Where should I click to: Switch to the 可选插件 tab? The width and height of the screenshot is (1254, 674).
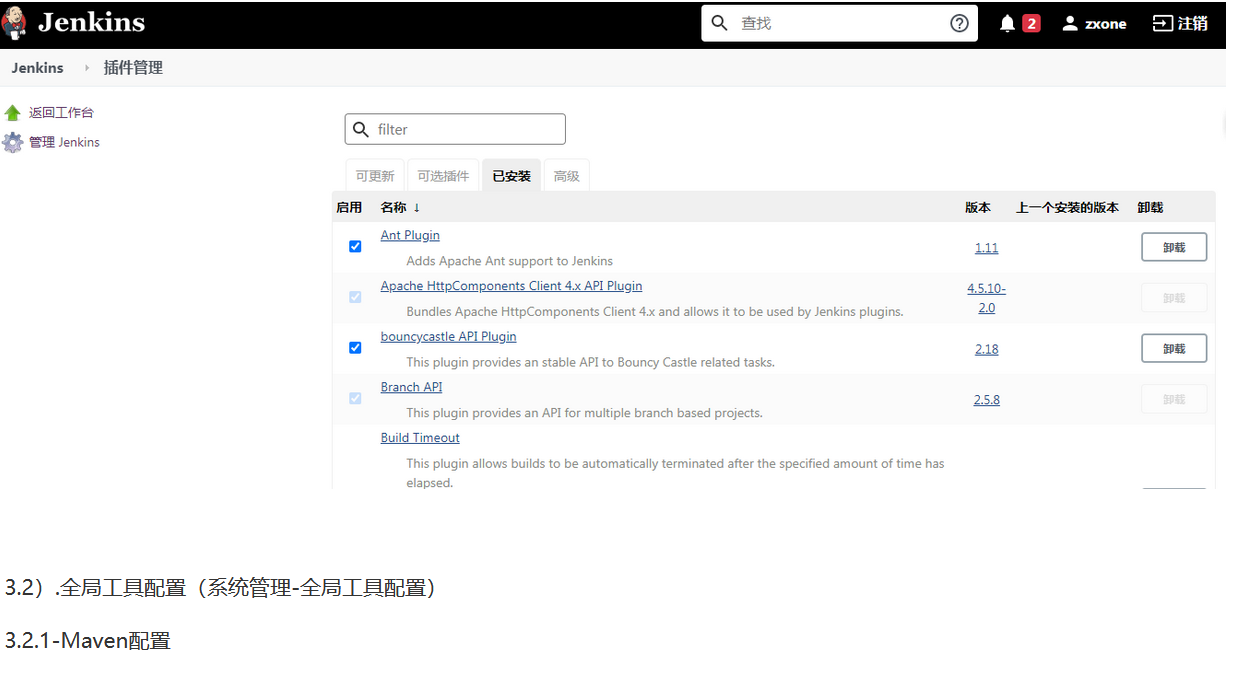click(443, 176)
